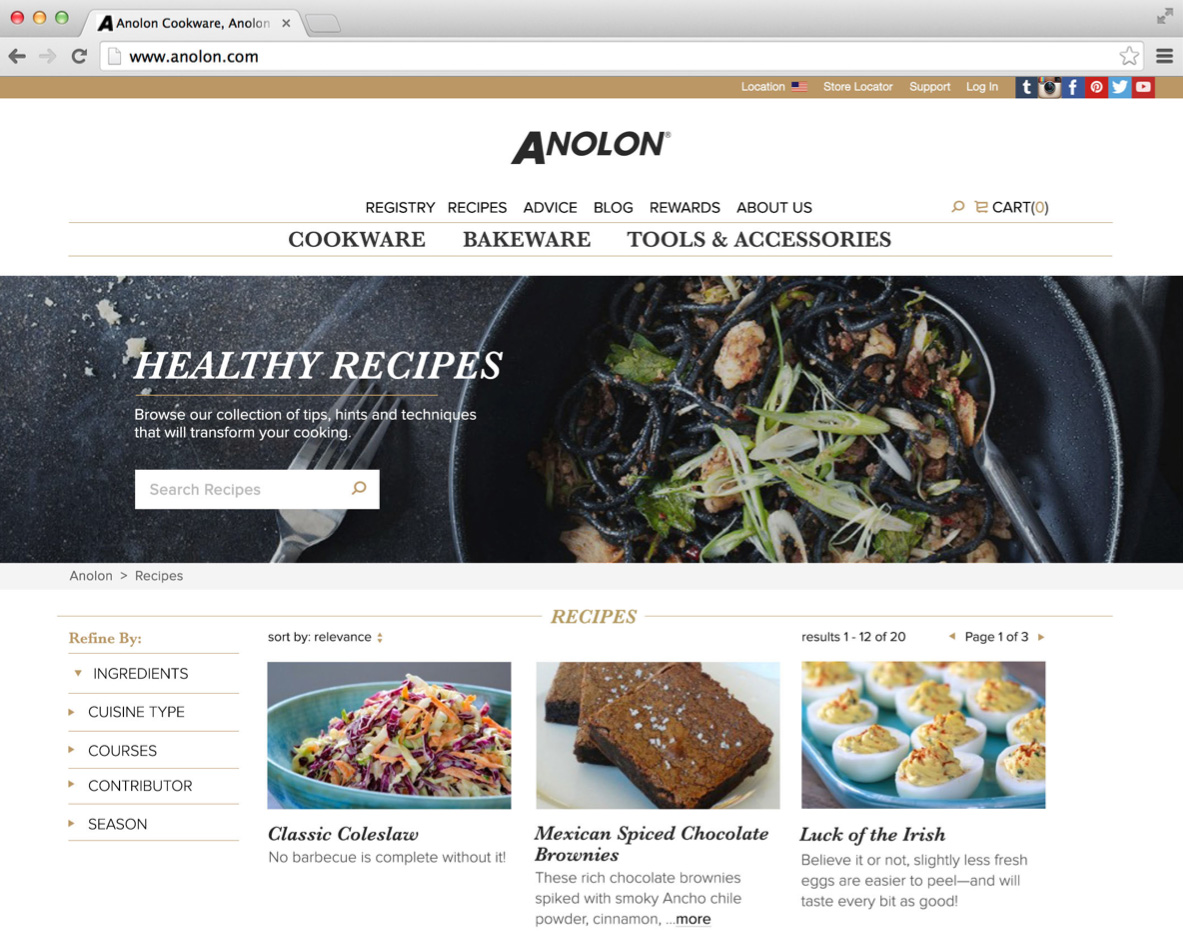
Task: Click the search magnifier beside the cart
Action: coord(958,207)
